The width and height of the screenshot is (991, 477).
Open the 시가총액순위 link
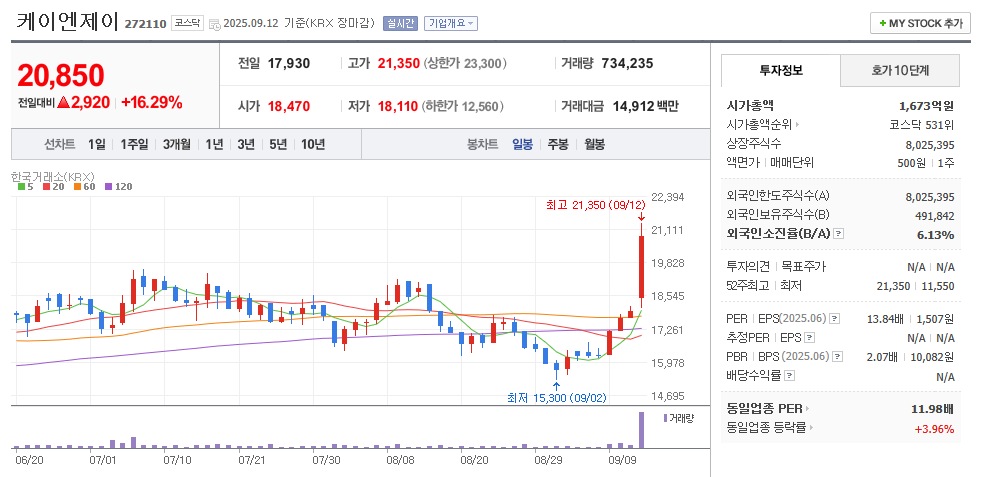(x=759, y=125)
